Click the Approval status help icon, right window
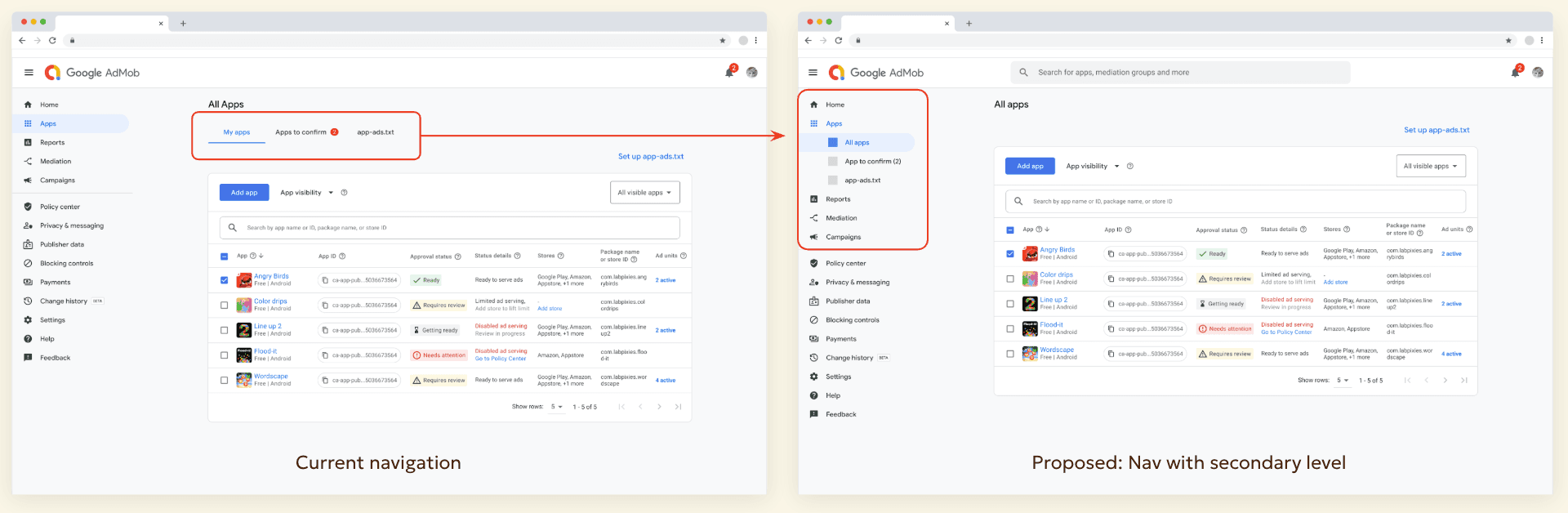1568x513 pixels. coord(1244,230)
